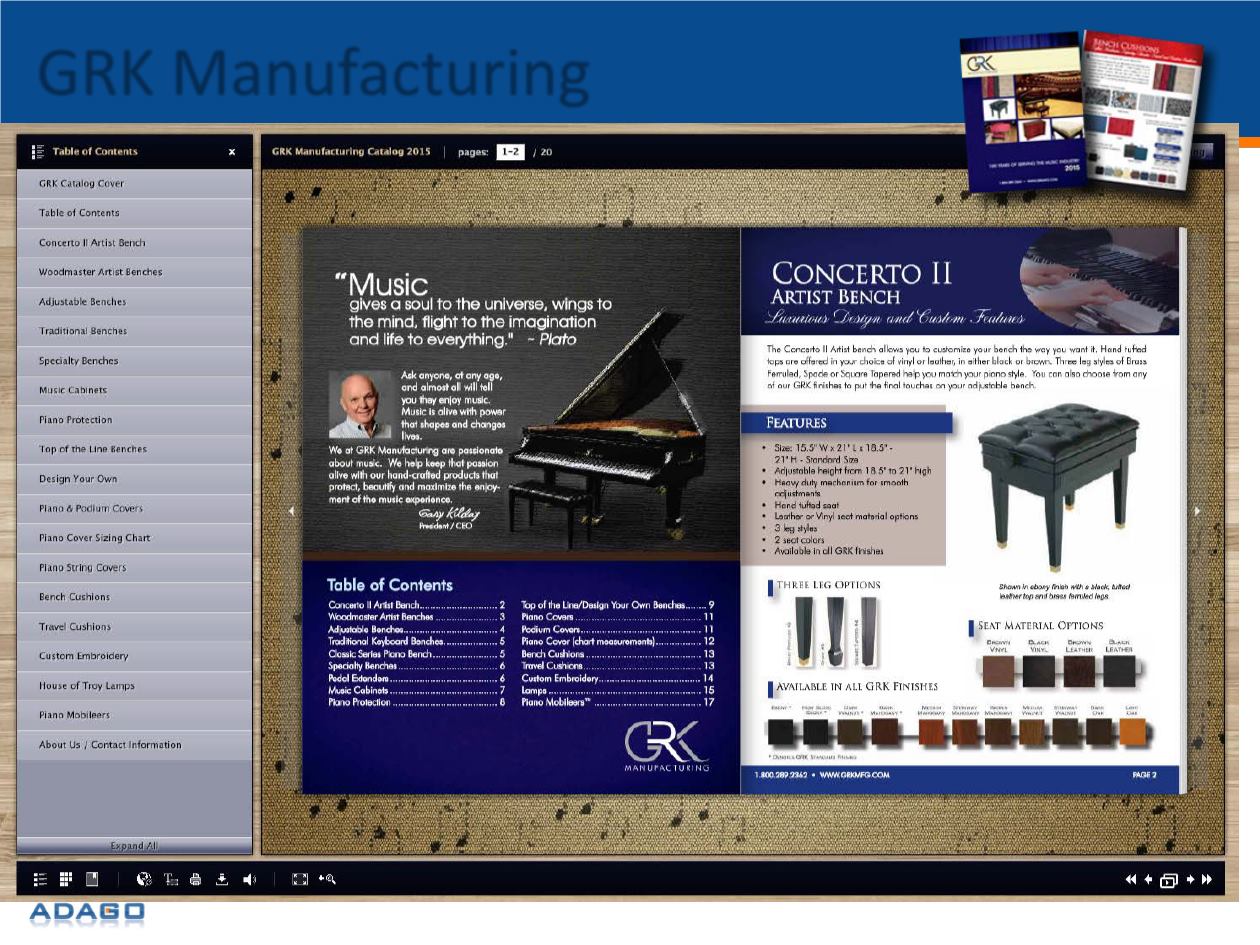Image resolution: width=1260 pixels, height=945 pixels.
Task: Jump to the first page
Action: tap(1131, 880)
